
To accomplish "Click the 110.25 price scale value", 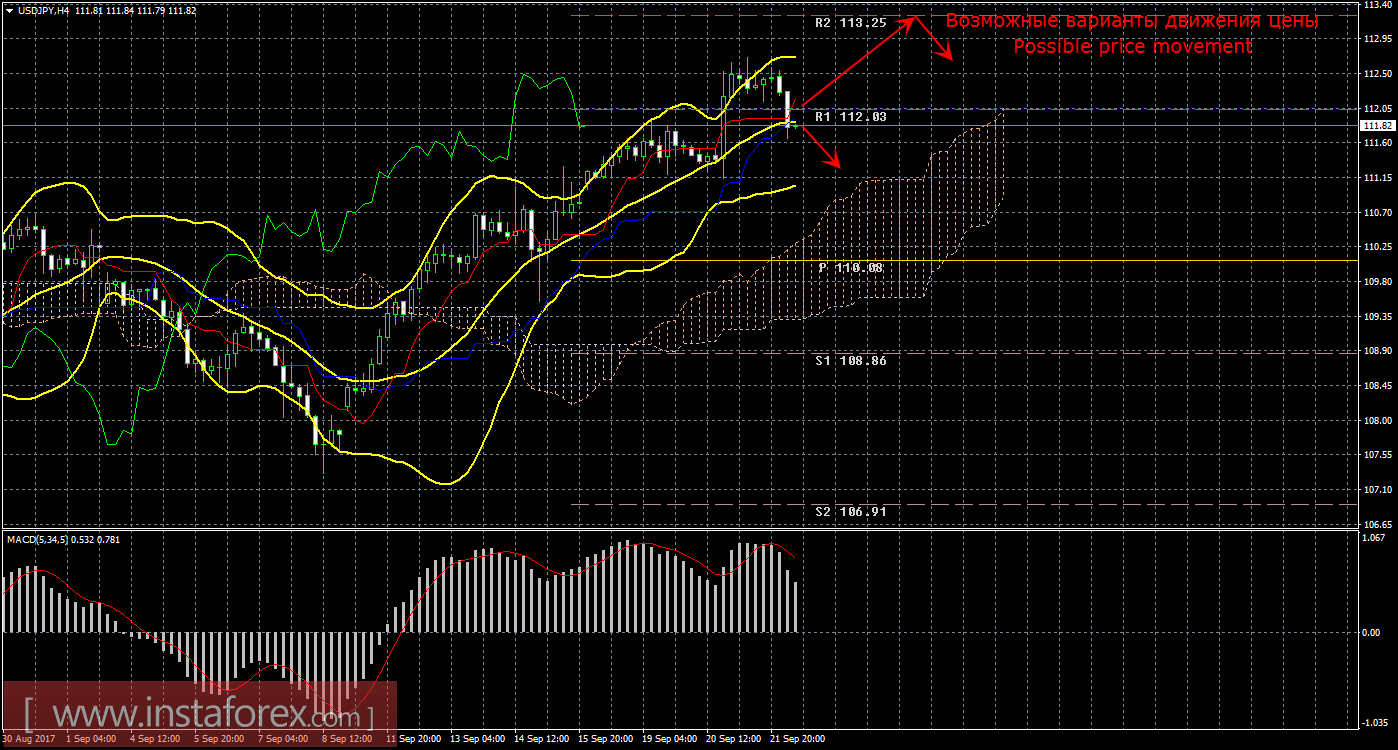I will 1377,247.
